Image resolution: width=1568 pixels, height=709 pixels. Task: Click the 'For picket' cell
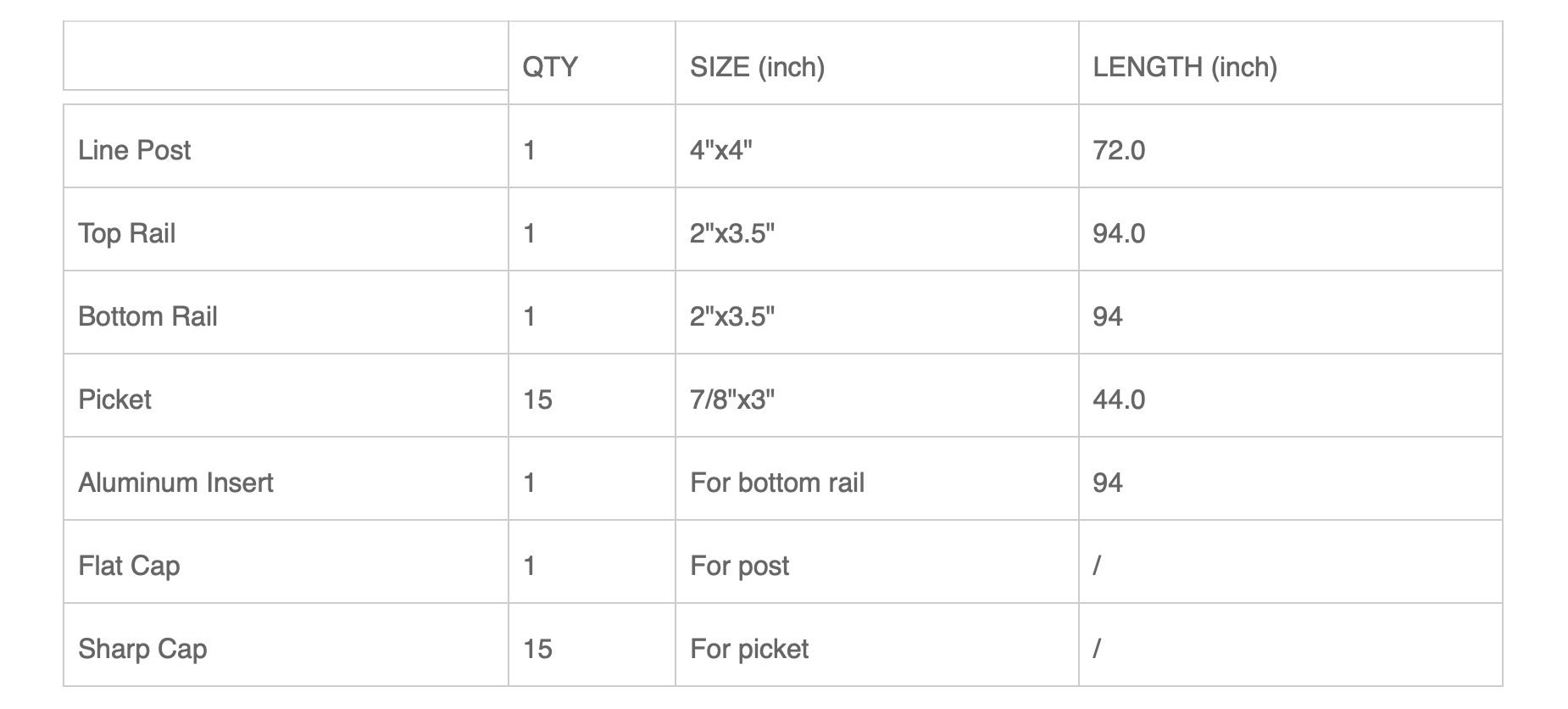pos(876,648)
